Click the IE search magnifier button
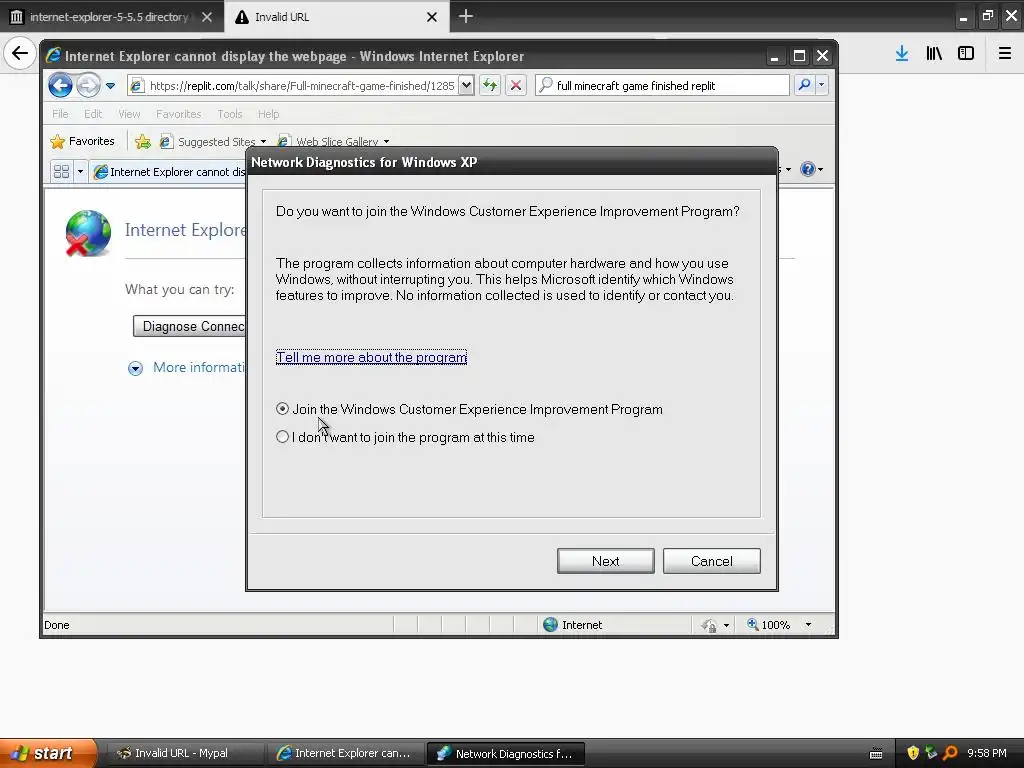 (805, 85)
